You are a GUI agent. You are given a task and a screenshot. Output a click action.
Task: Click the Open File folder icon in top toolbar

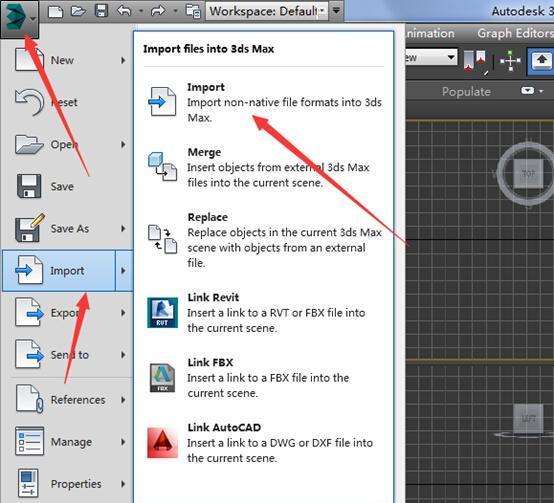(x=78, y=11)
